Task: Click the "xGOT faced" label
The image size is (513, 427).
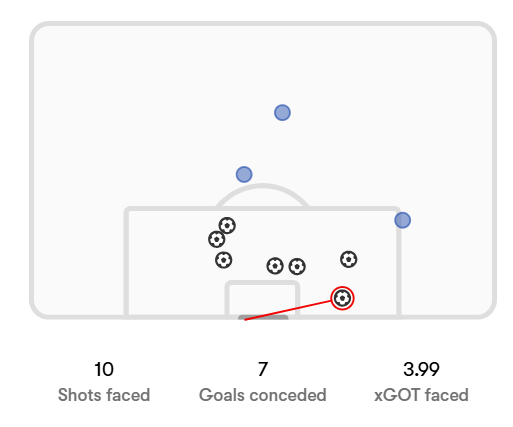Action: pos(421,395)
